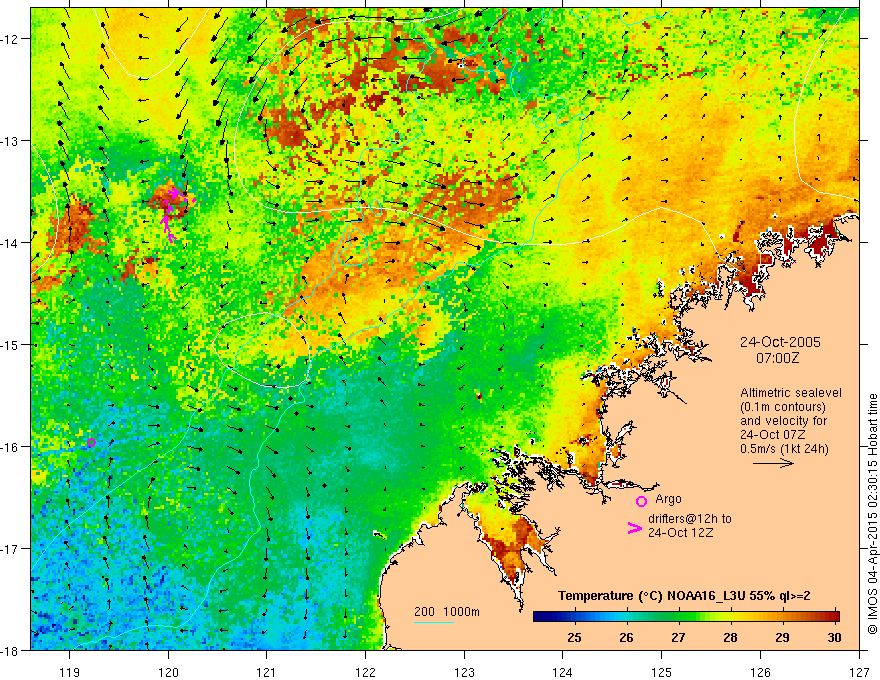The image size is (880, 680).
Task: Click the 122 longitude axis label
Action: (x=366, y=673)
